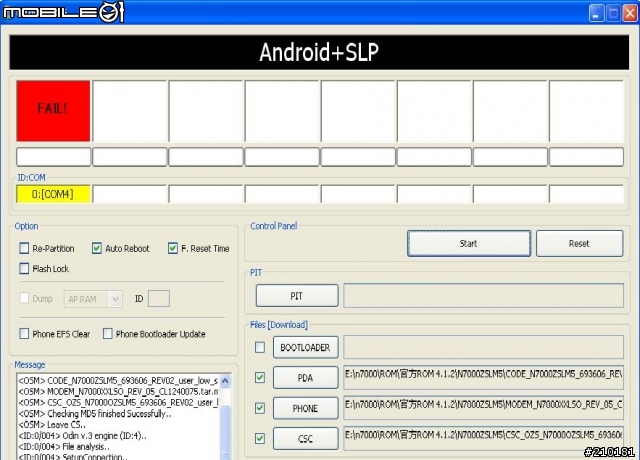
Task: Maximize the Odin window
Action: 613,13
